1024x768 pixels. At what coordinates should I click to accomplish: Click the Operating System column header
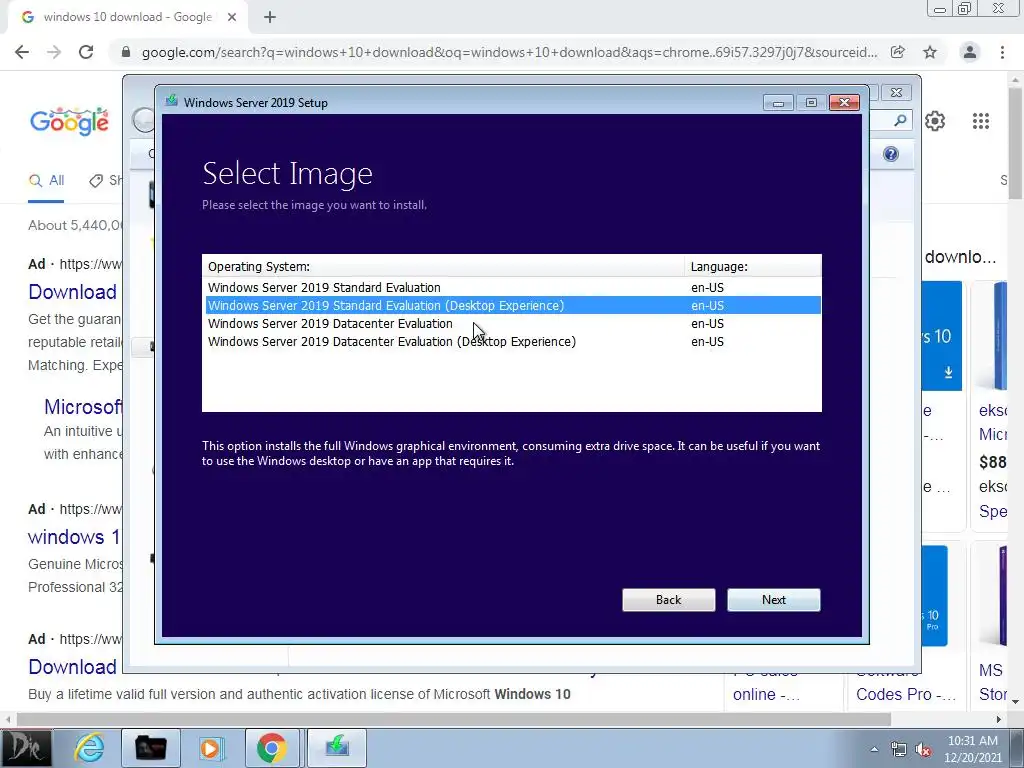[x=443, y=266]
